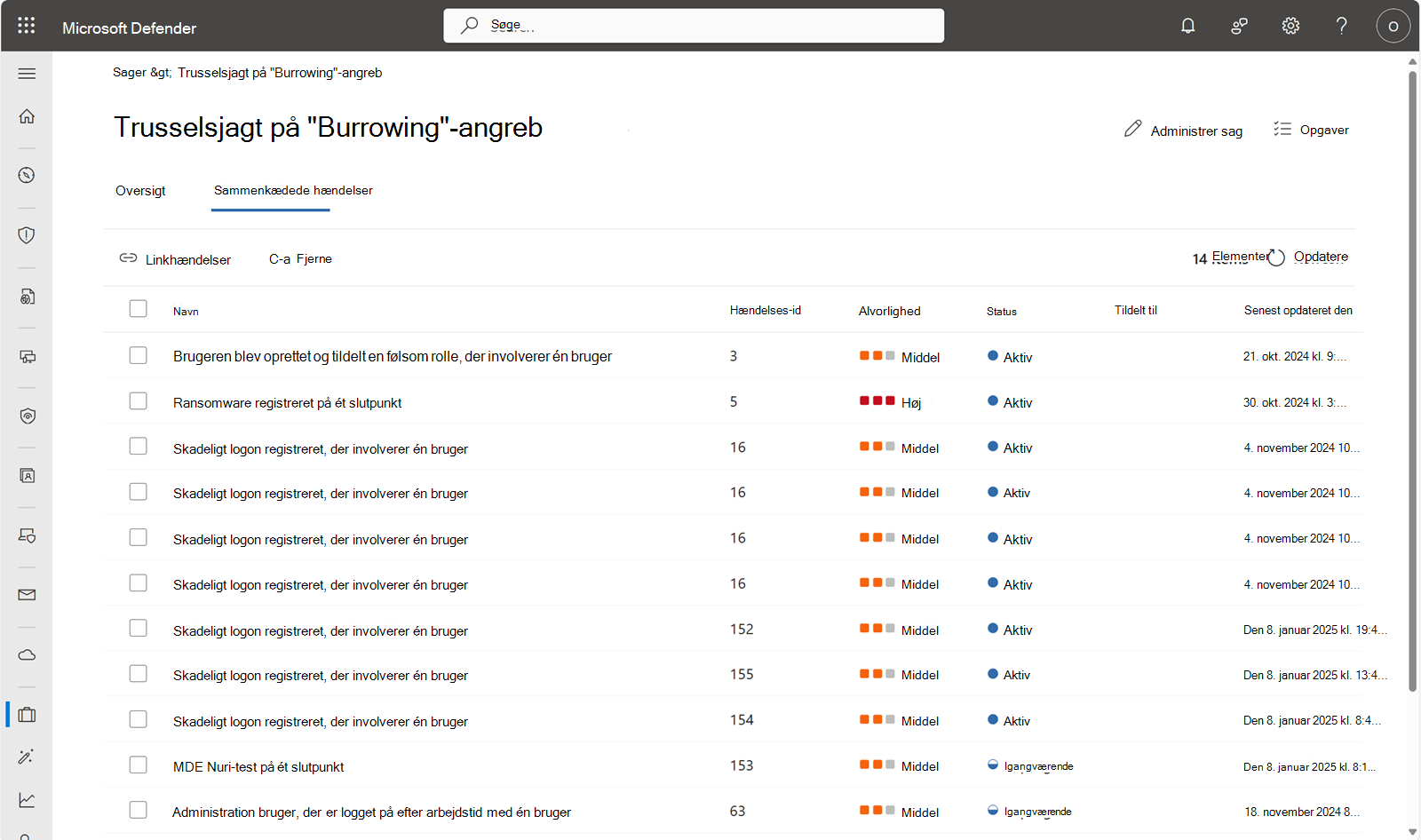Sort by the Hændelses-id column header

[x=766, y=311]
